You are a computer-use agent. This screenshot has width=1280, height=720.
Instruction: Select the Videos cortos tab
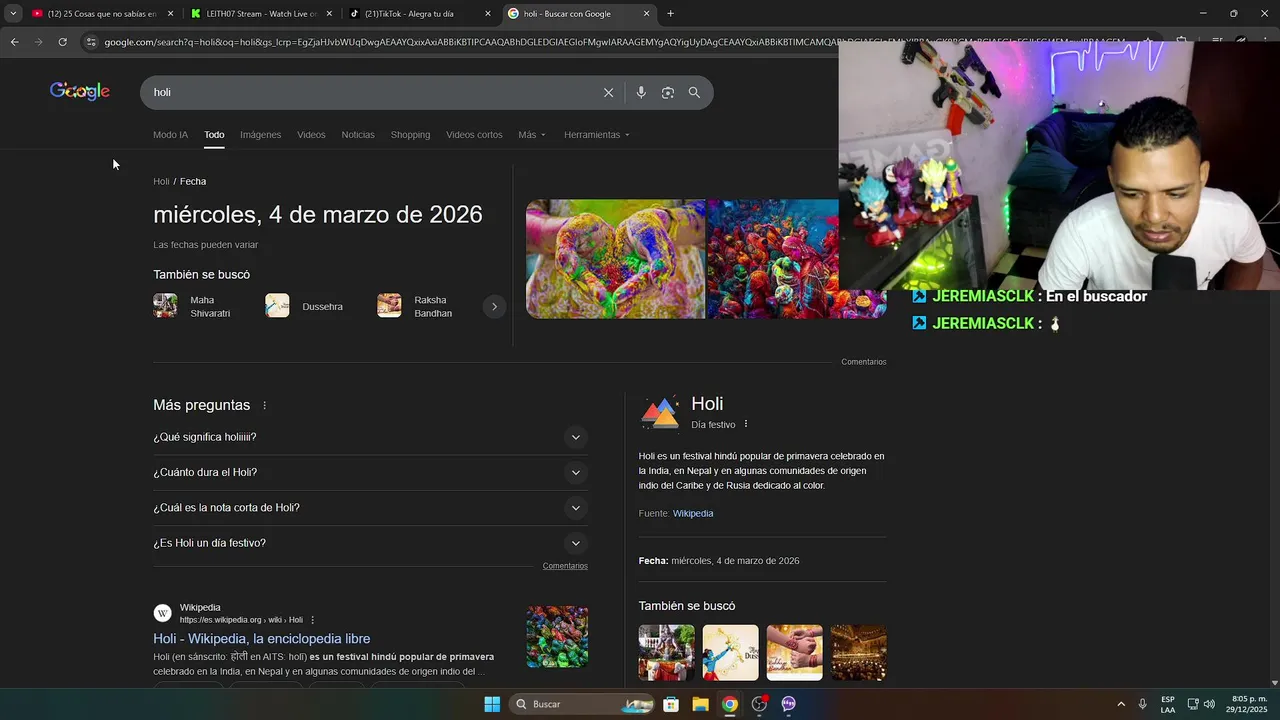pos(474,134)
